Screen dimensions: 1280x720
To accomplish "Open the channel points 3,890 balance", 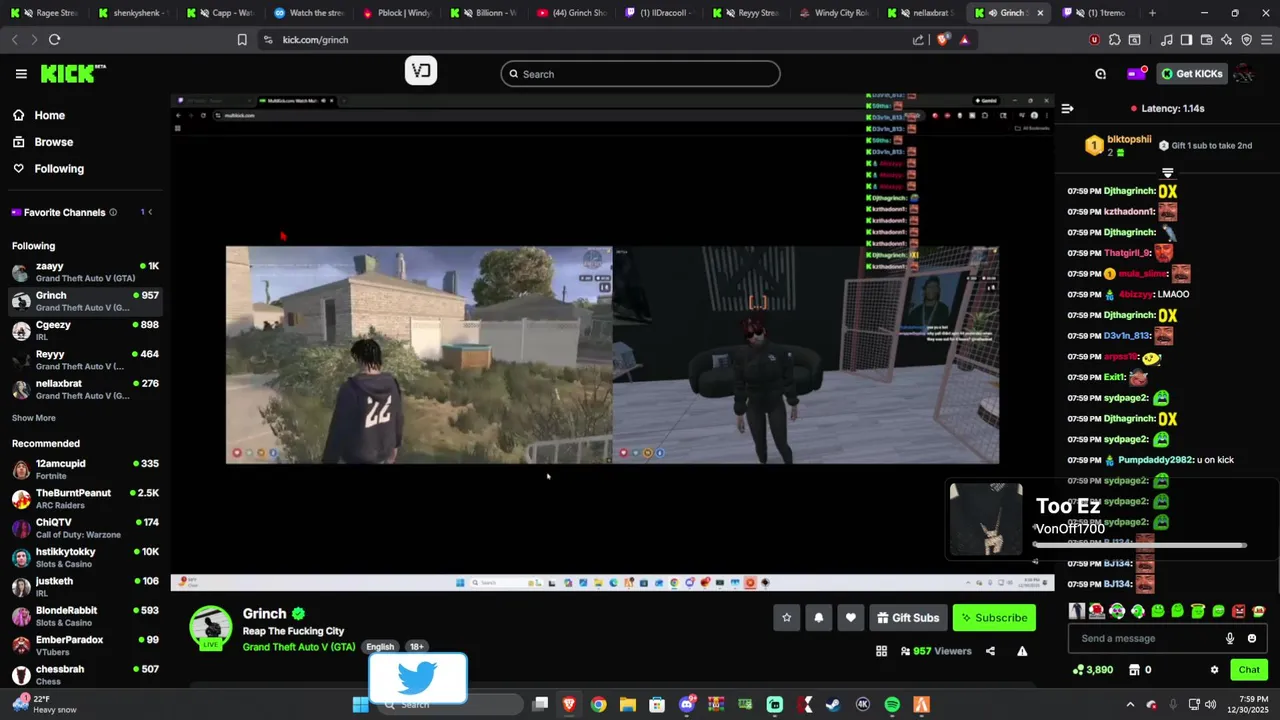I will pyautogui.click(x=1092, y=670).
